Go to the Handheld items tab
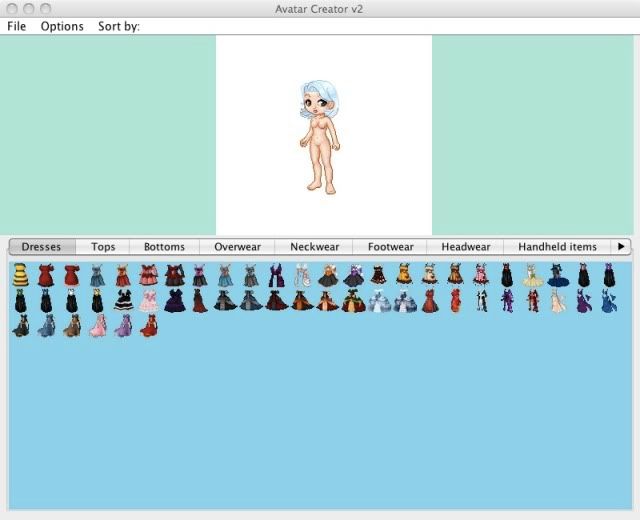Viewport: 640px width, 520px height. 557,247
